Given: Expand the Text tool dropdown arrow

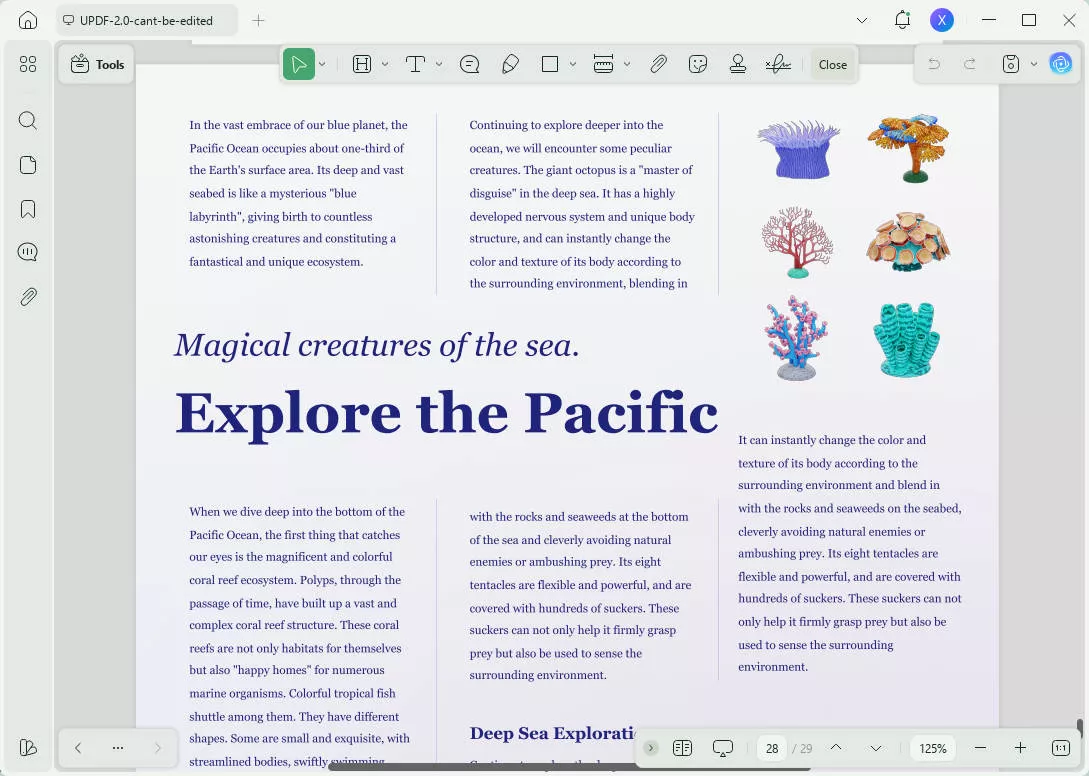Looking at the screenshot, I should tap(439, 65).
